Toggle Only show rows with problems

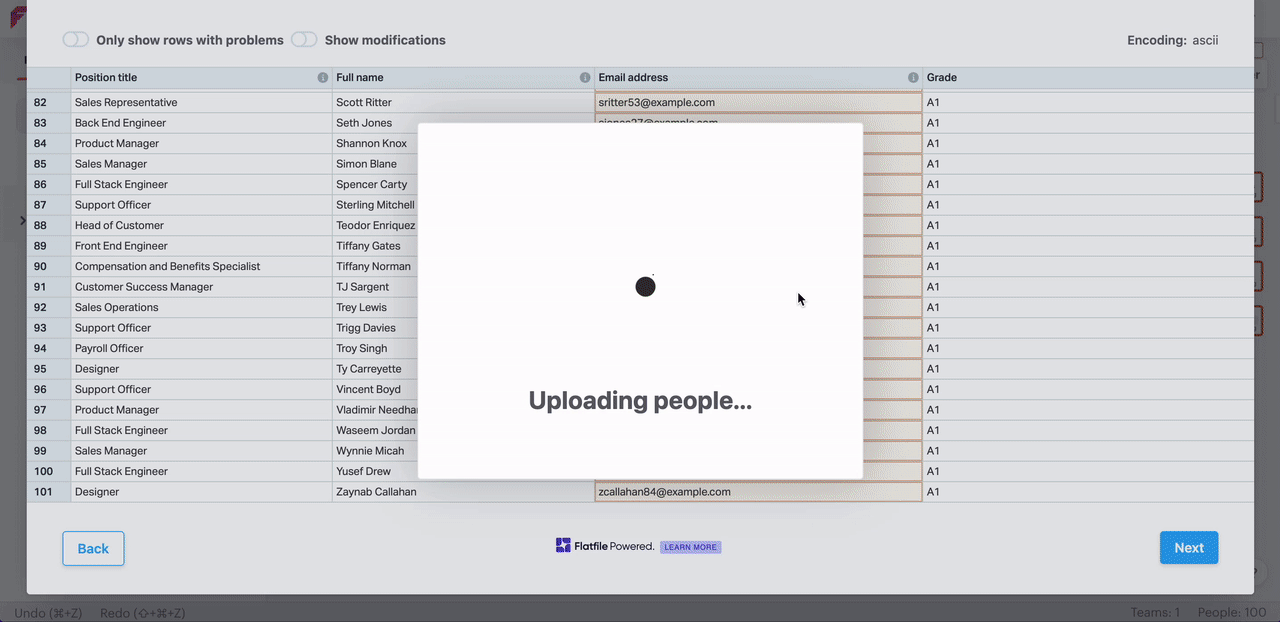click(76, 40)
